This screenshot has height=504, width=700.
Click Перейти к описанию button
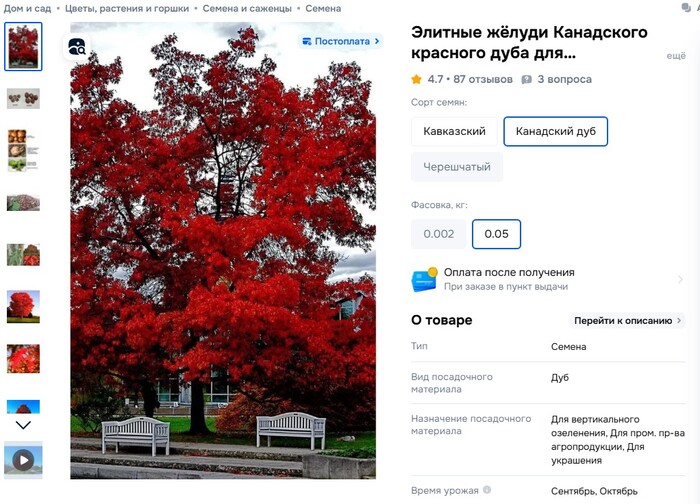[x=627, y=321]
